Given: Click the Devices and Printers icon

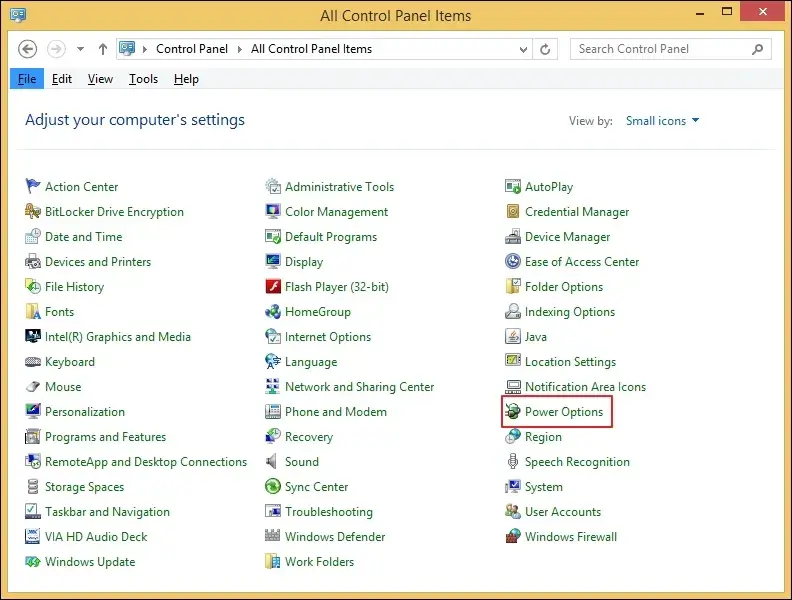Looking at the screenshot, I should (33, 261).
